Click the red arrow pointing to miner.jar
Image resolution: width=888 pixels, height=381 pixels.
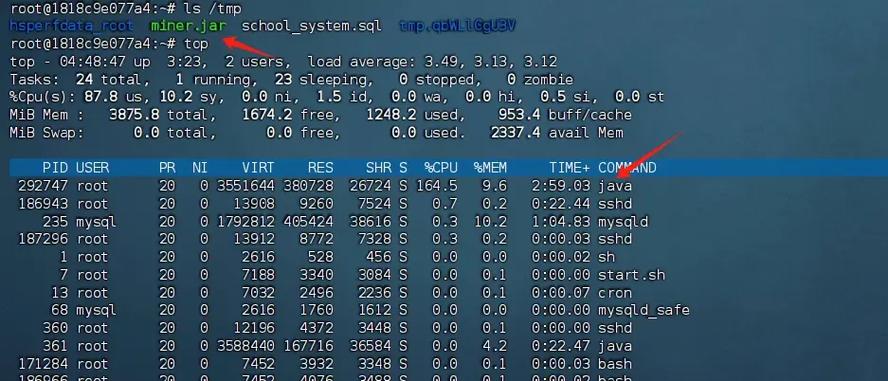[x=251, y=48]
